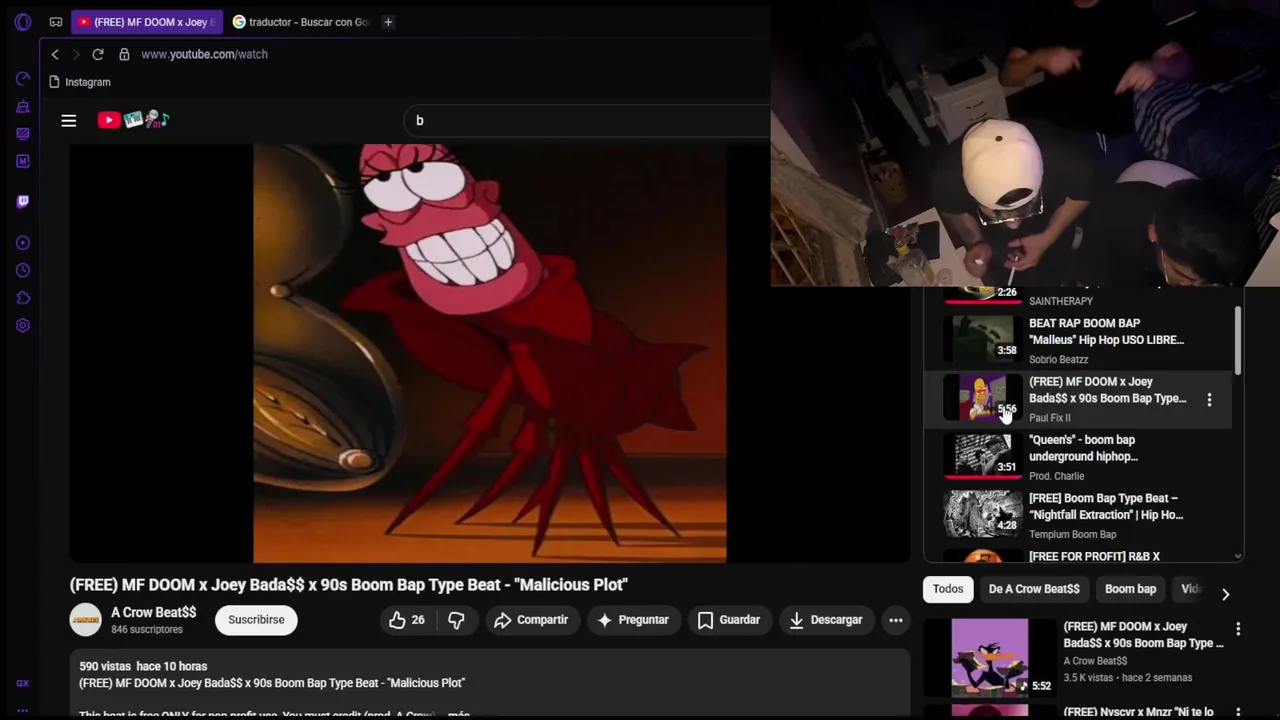The height and width of the screenshot is (720, 1280).
Task: Open Settings gear icon in sidebar
Action: point(23,325)
